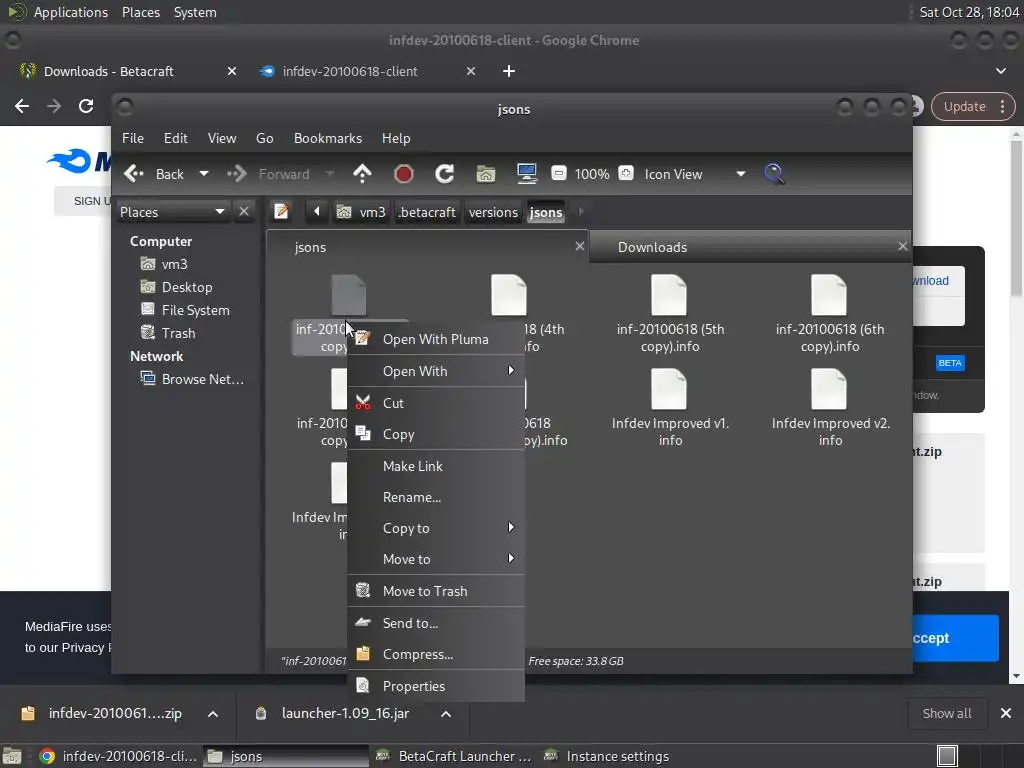Toggle the text-based location edit button
This screenshot has width=1024, height=768.
click(x=282, y=212)
